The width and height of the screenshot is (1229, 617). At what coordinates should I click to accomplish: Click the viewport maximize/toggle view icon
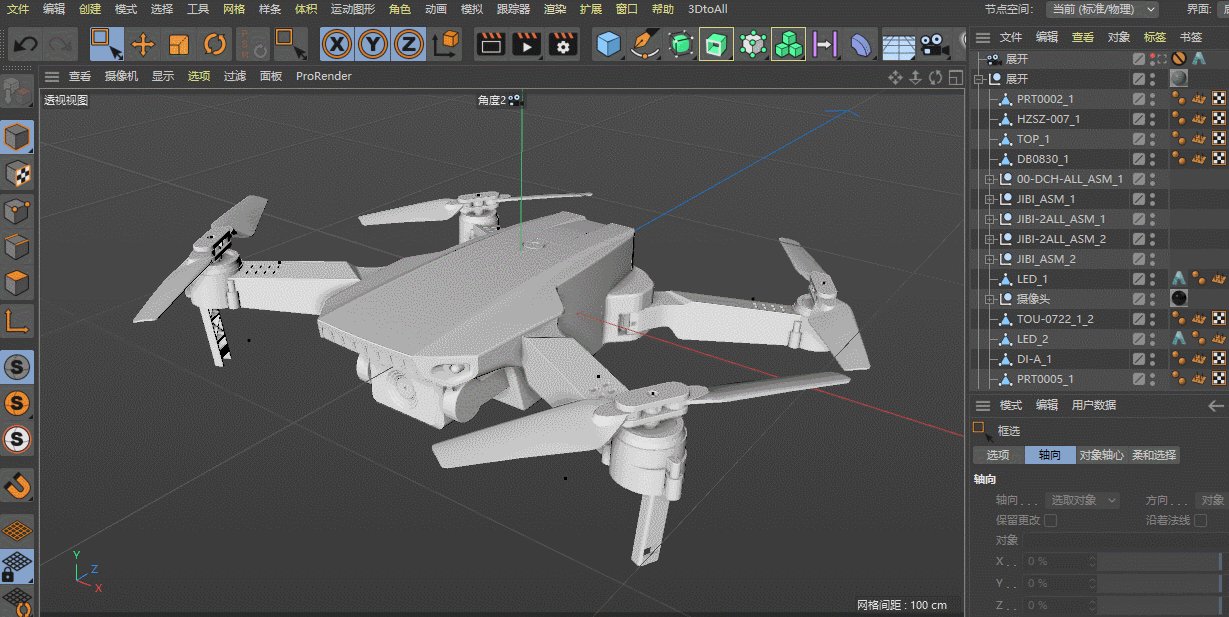pyautogui.click(x=955, y=77)
